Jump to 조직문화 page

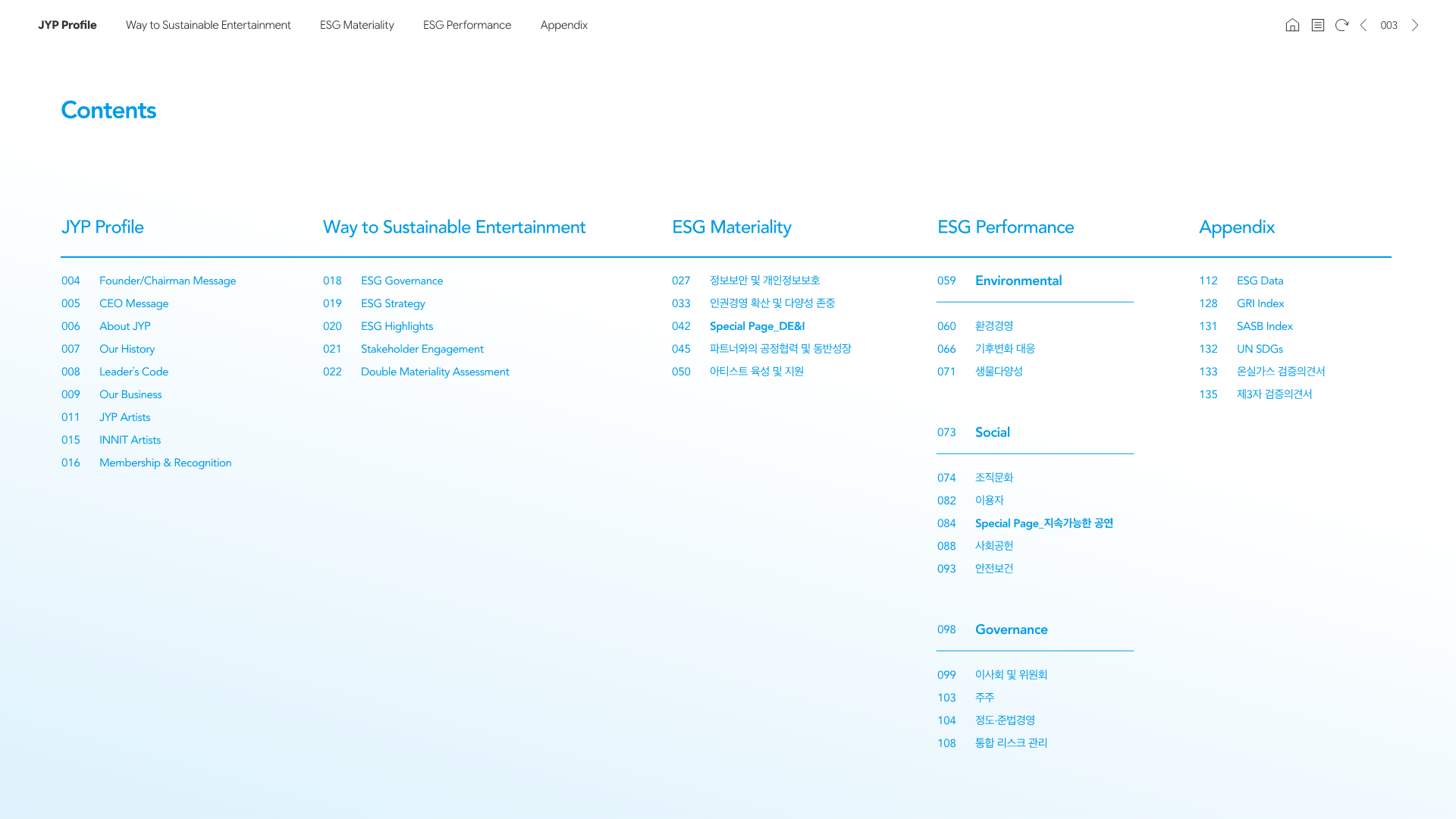click(x=994, y=478)
